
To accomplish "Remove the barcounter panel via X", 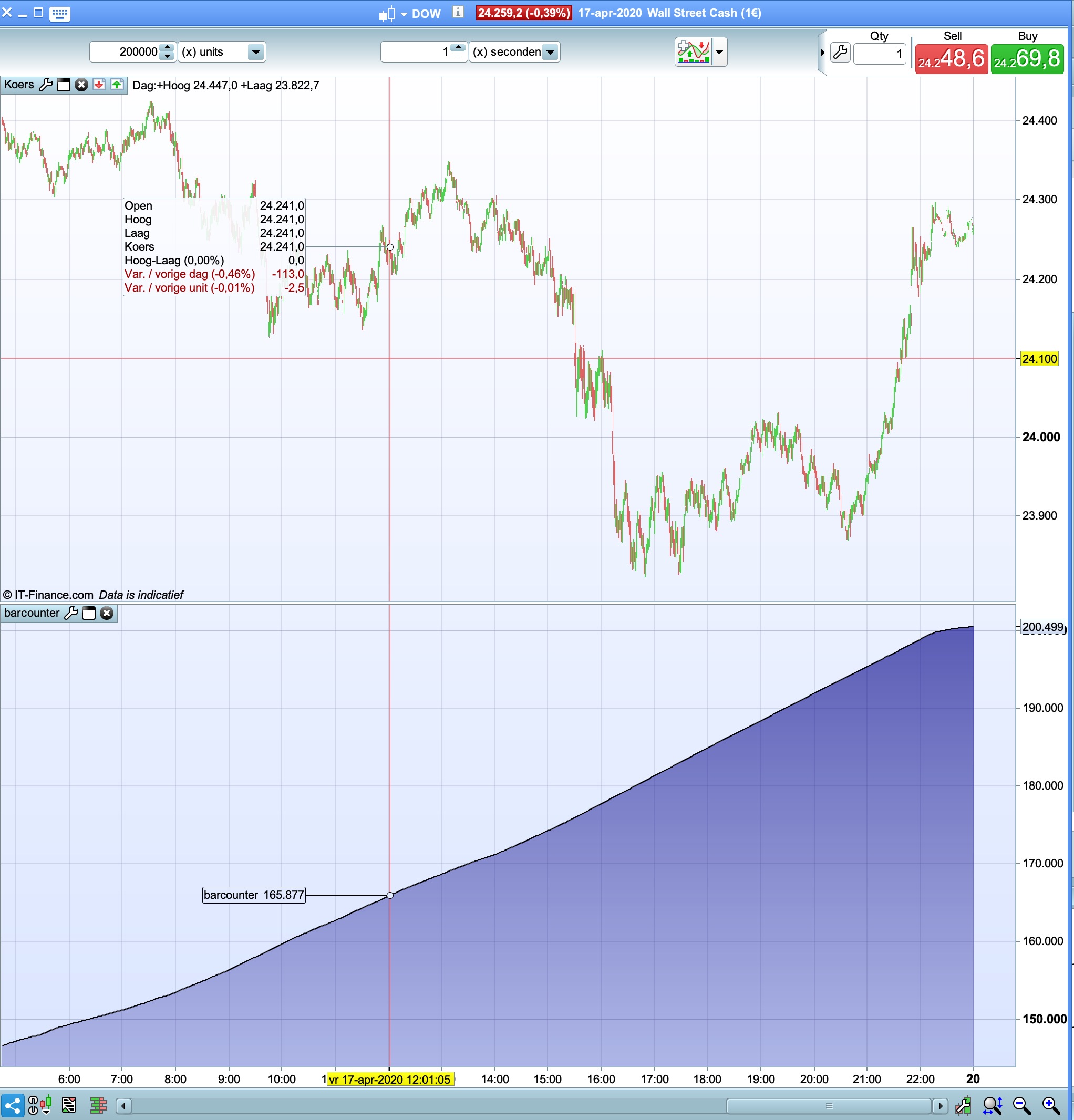I will pyautogui.click(x=107, y=613).
